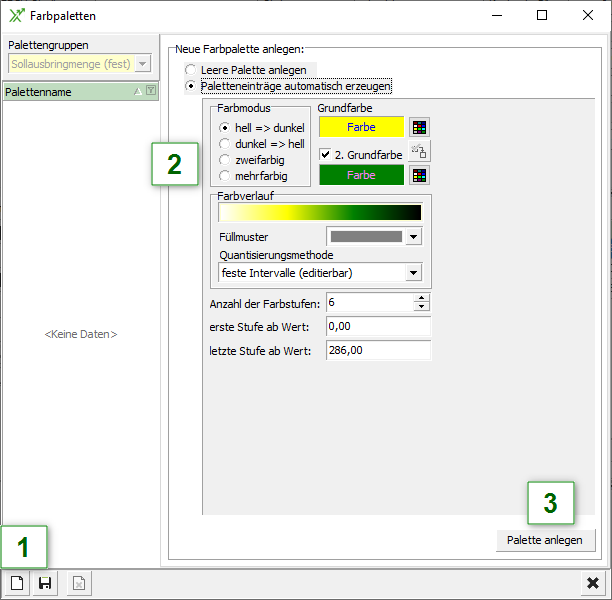The height and width of the screenshot is (600, 612).
Task: Expand the Füllmuster fill pattern dropdown
Action: pyautogui.click(x=413, y=237)
